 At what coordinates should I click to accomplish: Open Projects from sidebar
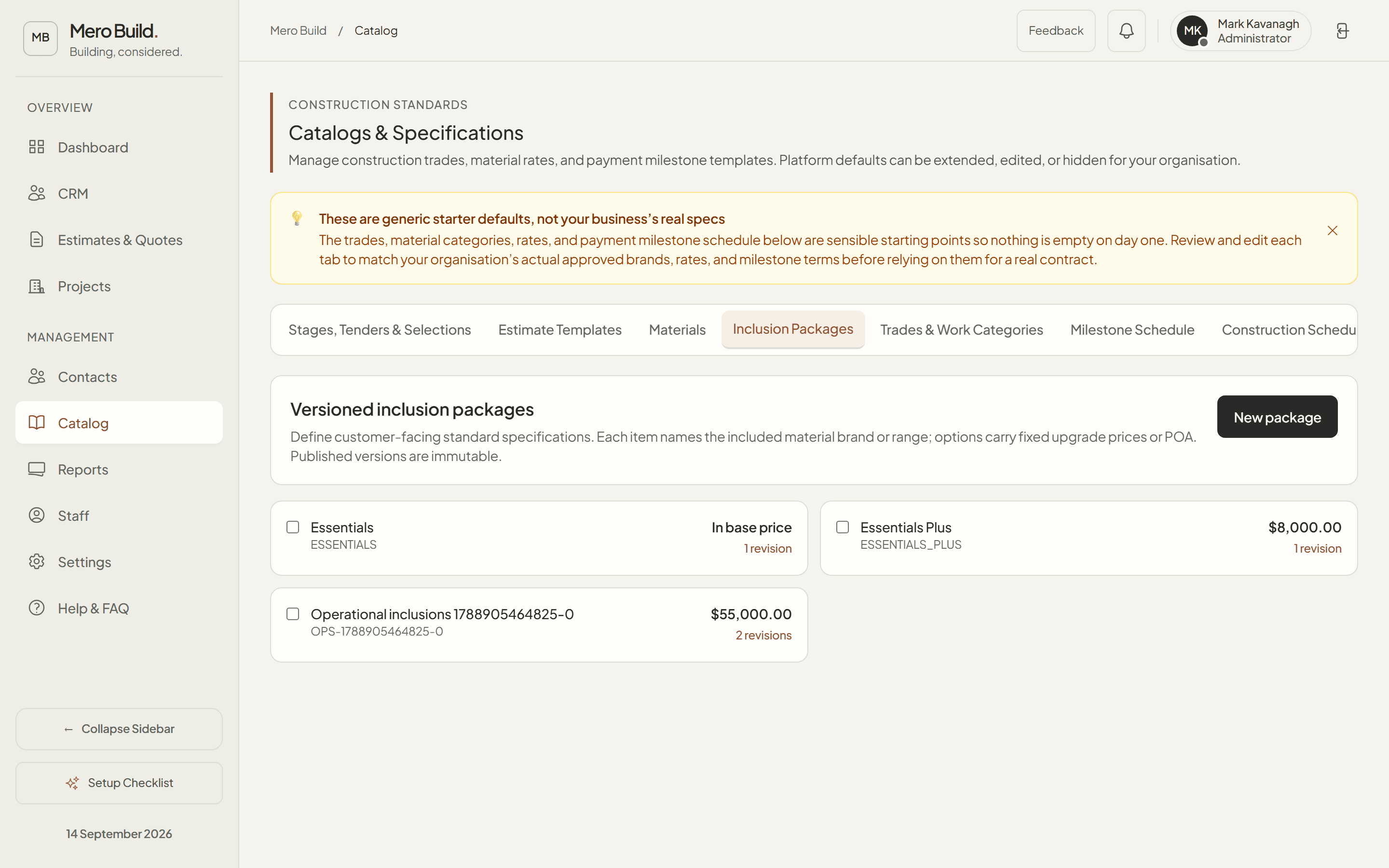tap(119, 286)
